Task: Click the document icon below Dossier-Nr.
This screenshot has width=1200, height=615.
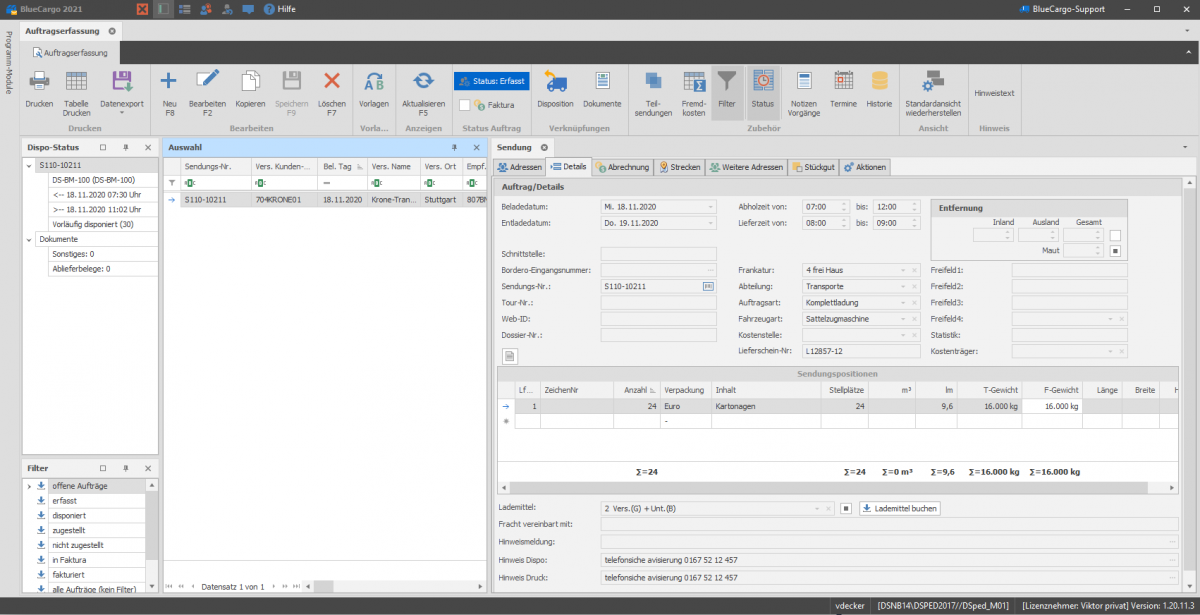Action: point(509,355)
